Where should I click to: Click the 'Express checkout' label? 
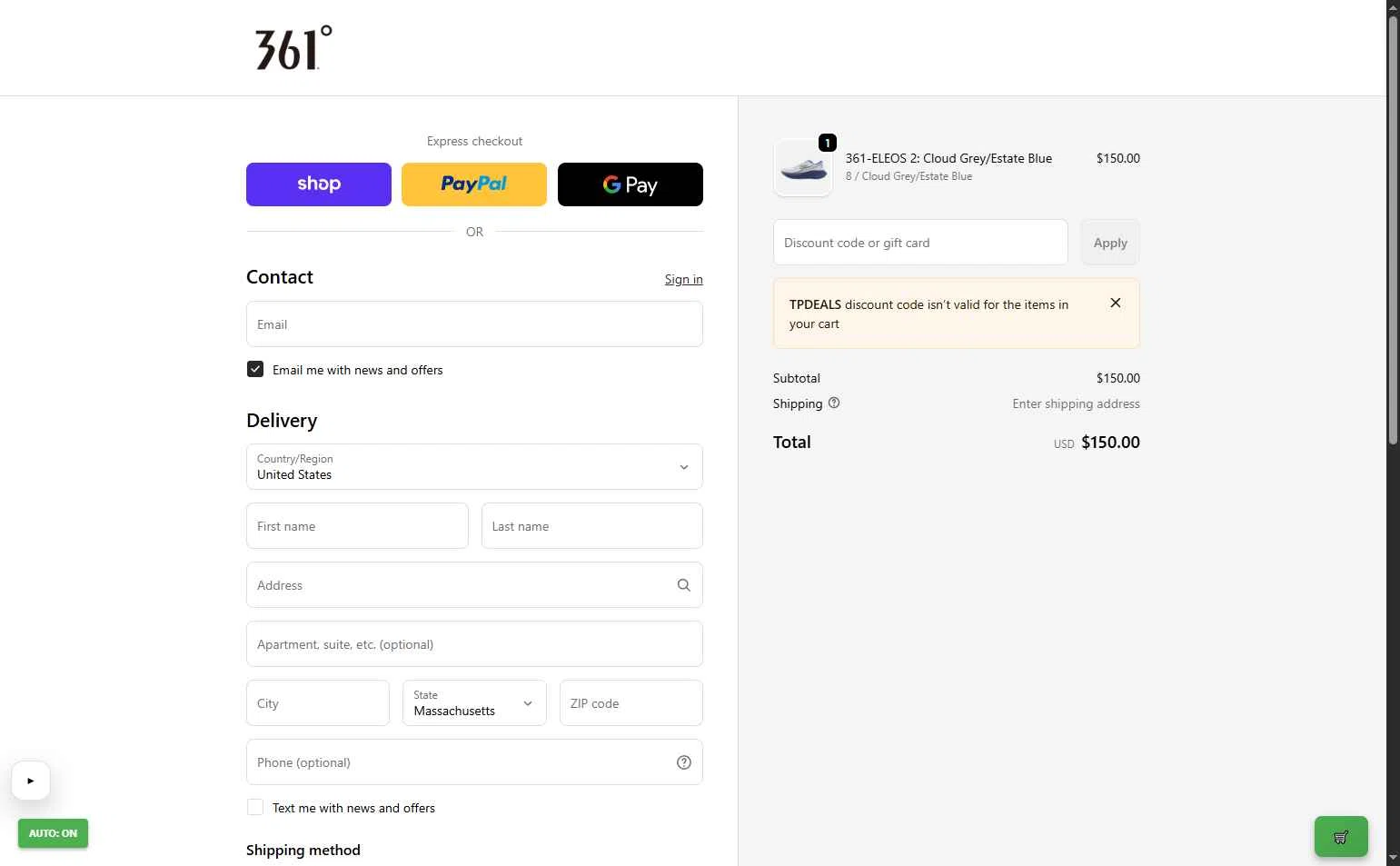tap(474, 141)
